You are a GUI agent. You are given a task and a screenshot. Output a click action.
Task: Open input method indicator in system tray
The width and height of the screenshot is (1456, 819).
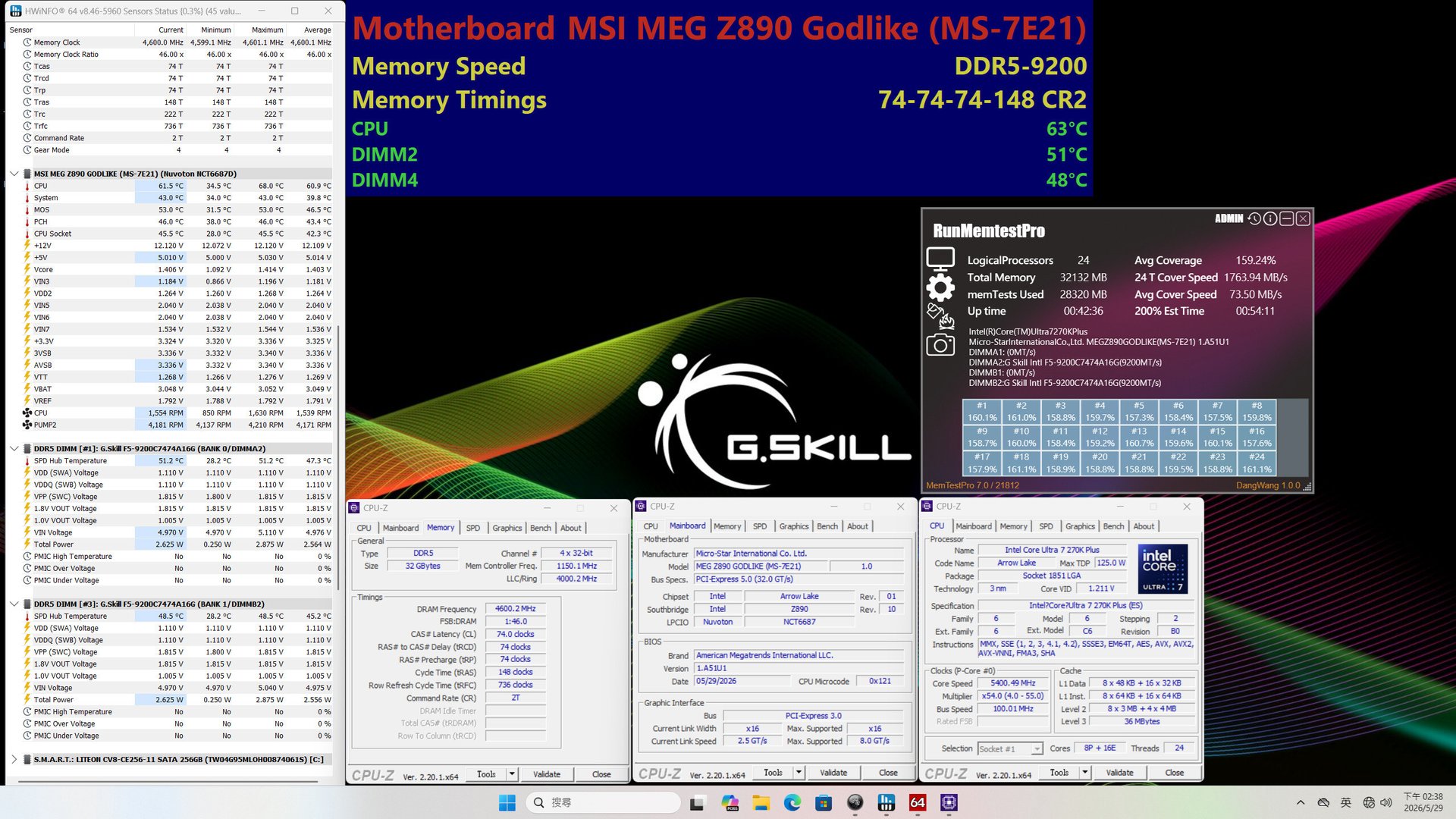(x=1346, y=802)
